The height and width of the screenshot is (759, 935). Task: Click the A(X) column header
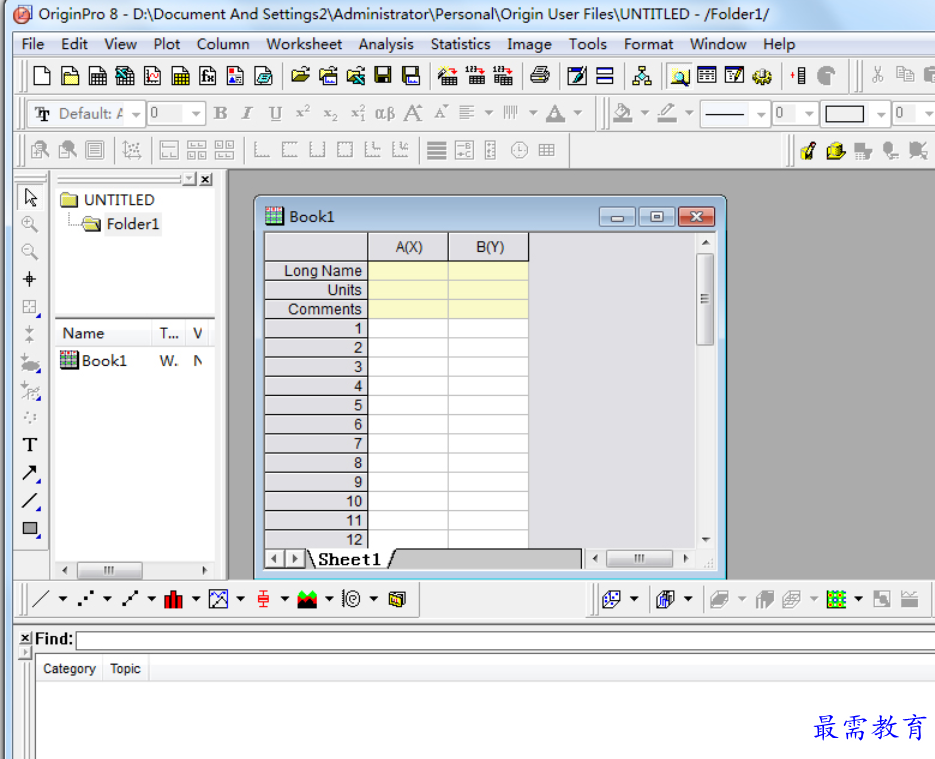point(408,247)
